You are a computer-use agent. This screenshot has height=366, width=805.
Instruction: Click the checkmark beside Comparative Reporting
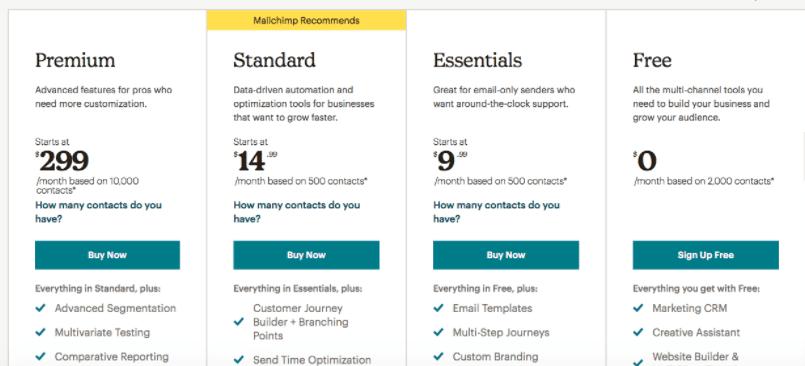pos(41,356)
